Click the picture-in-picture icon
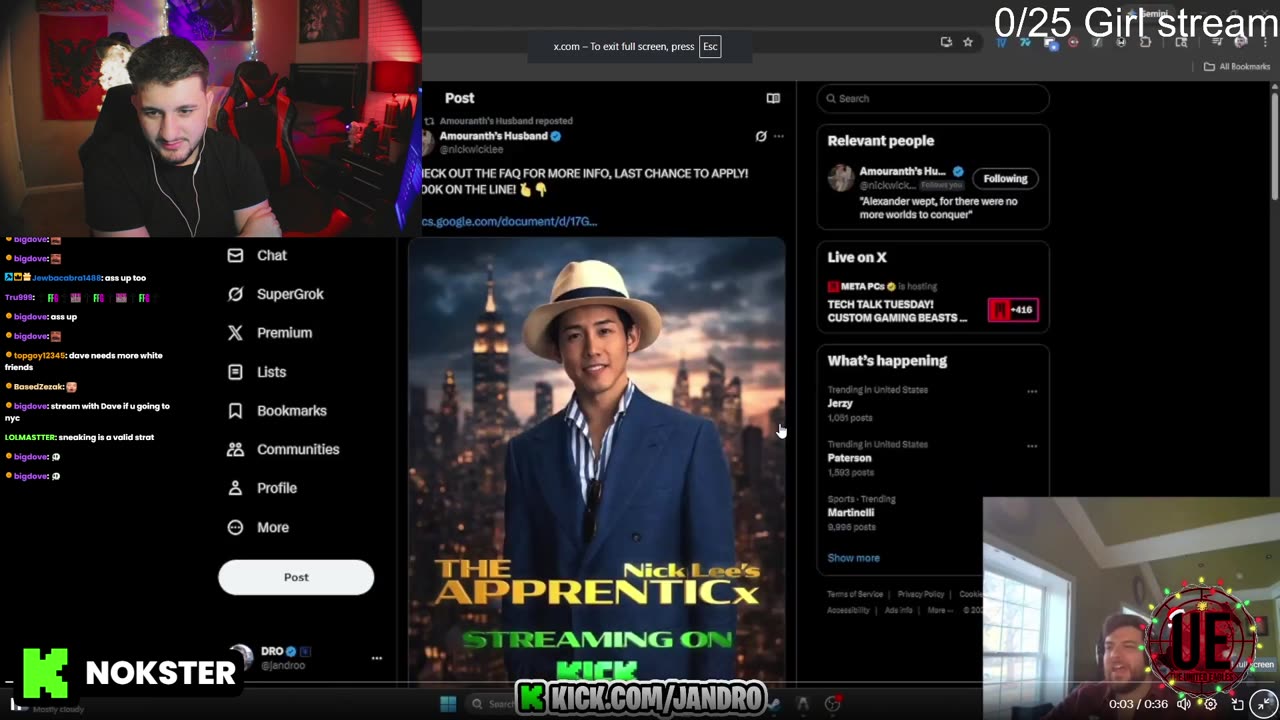The width and height of the screenshot is (1280, 720). pyautogui.click(x=1237, y=704)
